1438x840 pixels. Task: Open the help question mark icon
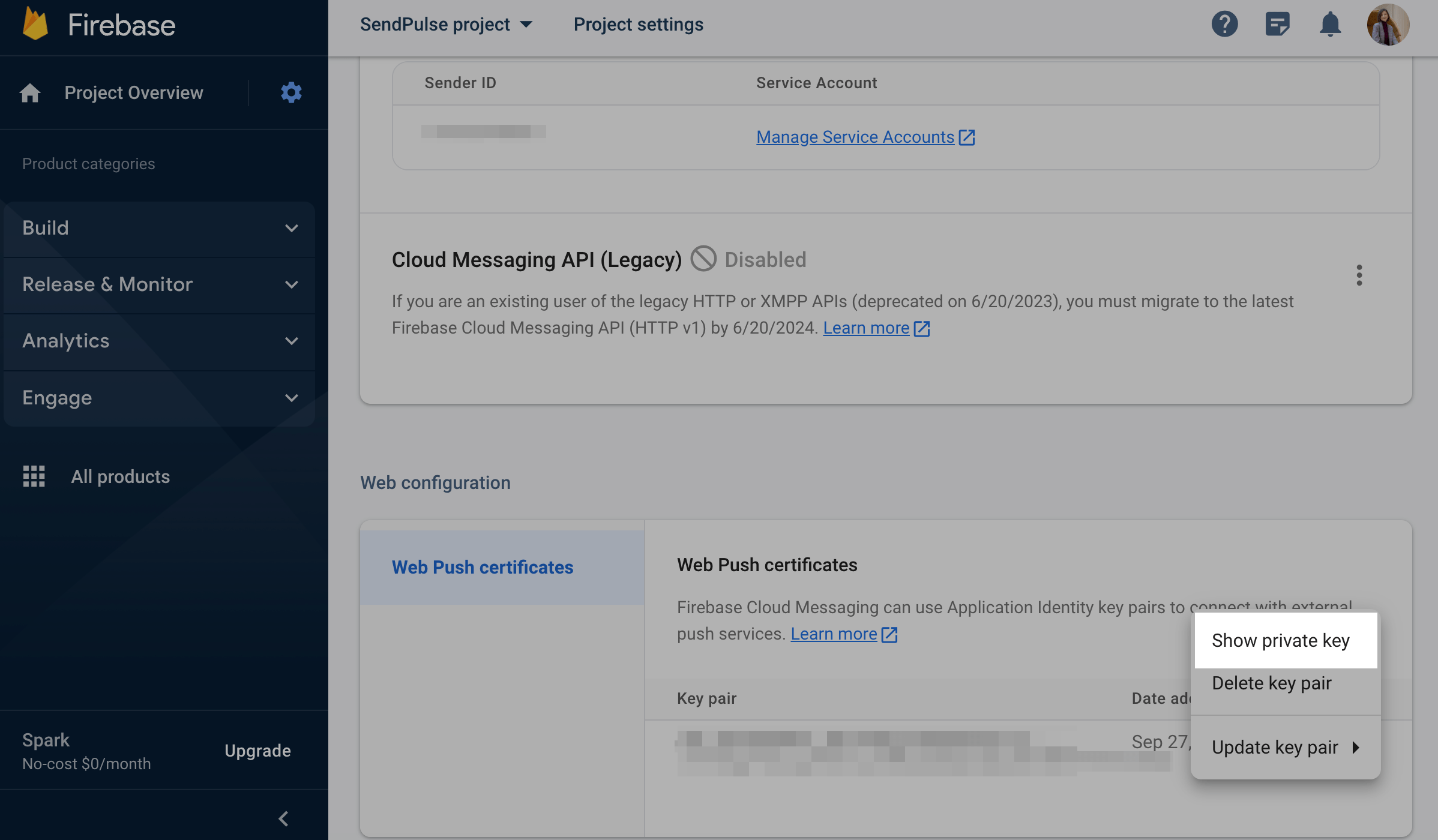point(1224,25)
